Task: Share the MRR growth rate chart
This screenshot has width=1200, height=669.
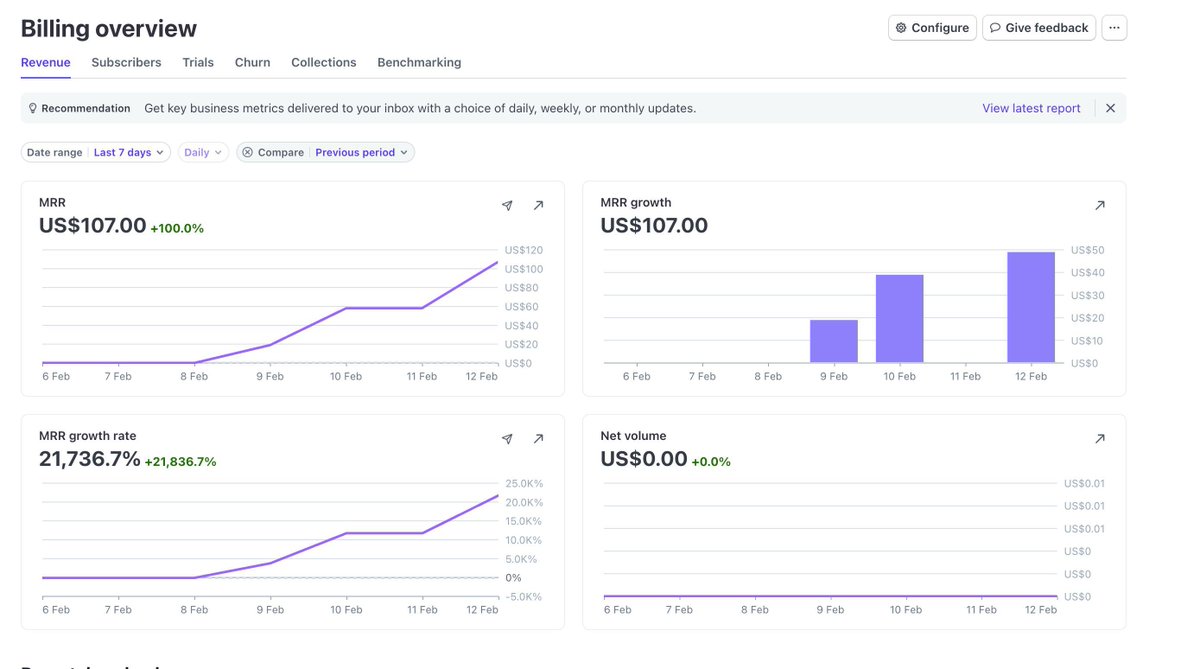Action: pos(507,439)
